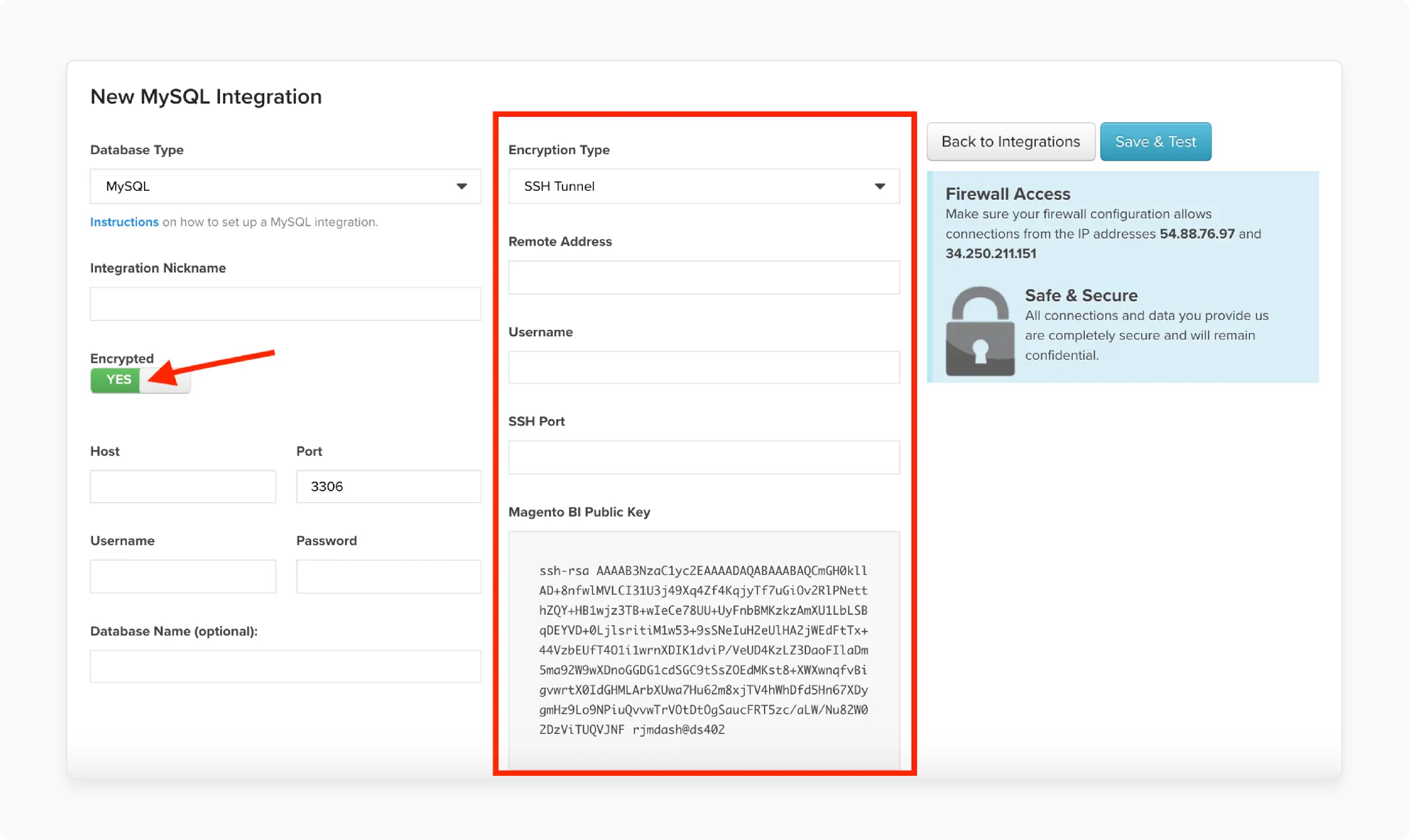Screen dimensions: 1409x840
Task: Open the Encryption Type SSH Tunnel dropdown
Action: click(x=704, y=186)
